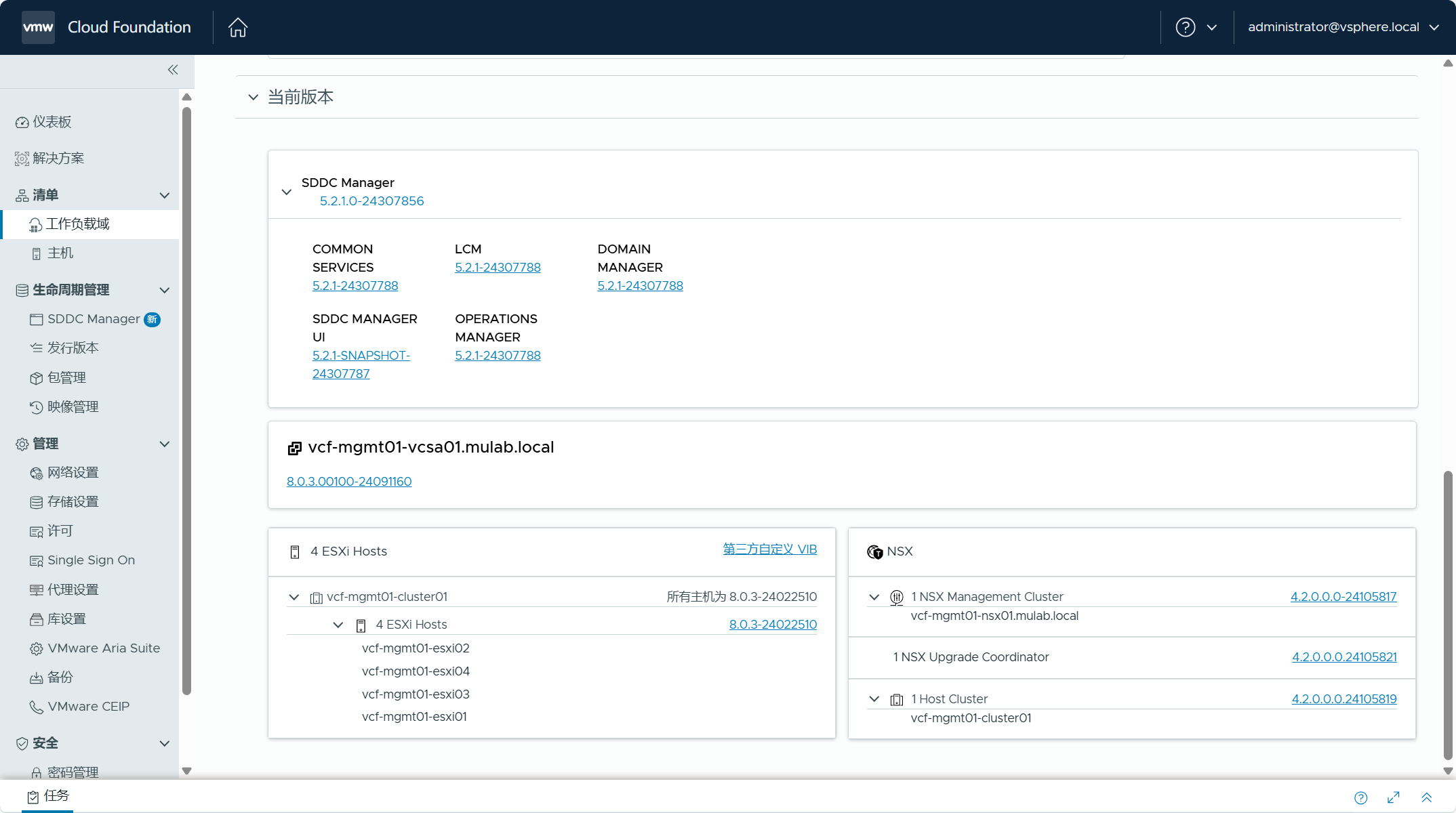
Task: Open the Host Cluster 4.2.0.0.0.24105819 link
Action: pos(1344,699)
